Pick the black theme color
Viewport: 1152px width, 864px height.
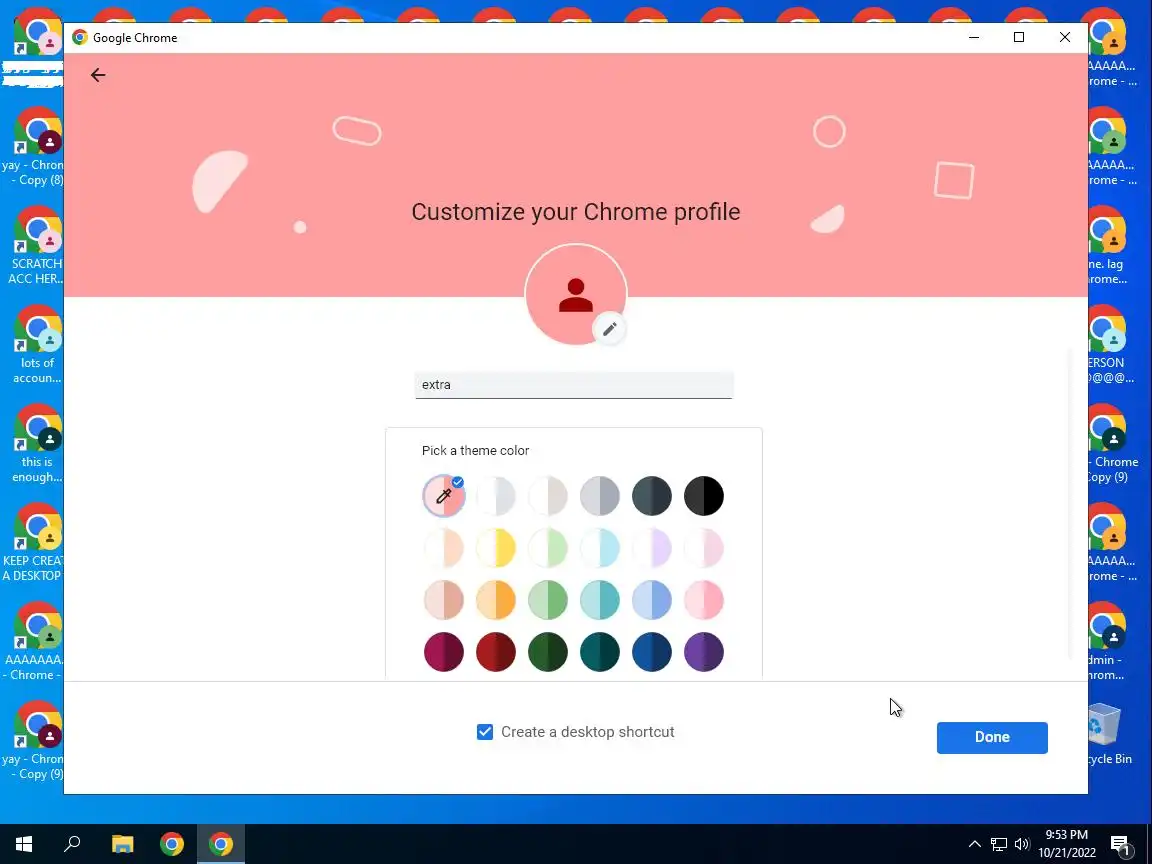tap(704, 496)
